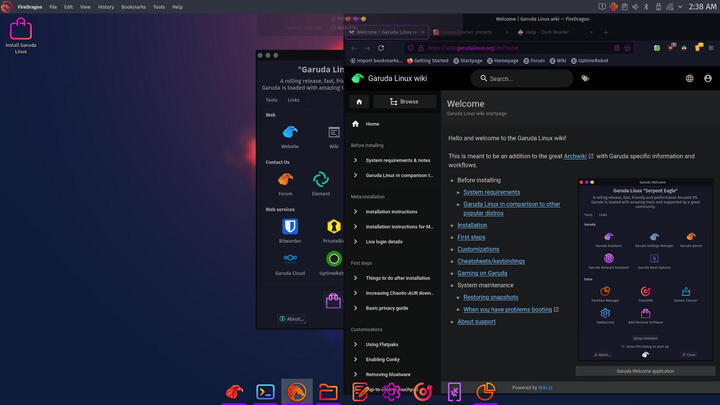Viewport: 720px width, 405px height.
Task: Open Install Garuda Linux desktop icon
Action: [x=21, y=35]
